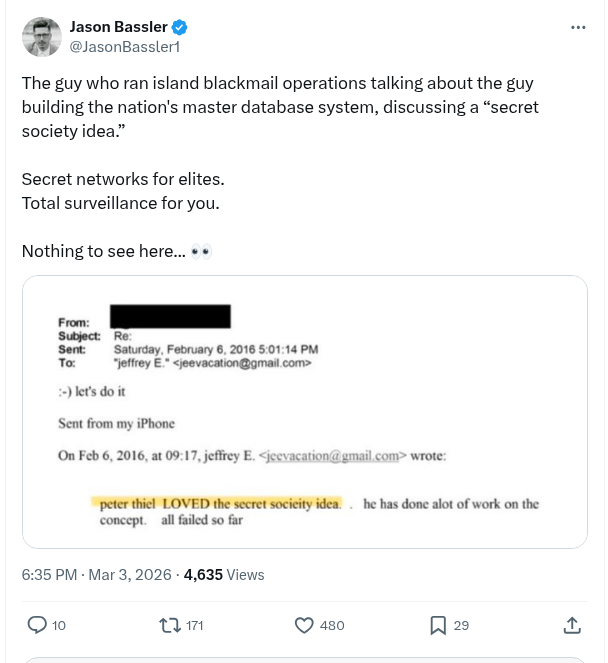The width and height of the screenshot is (608, 663).
Task: Open Jason Bassler's profile avatar
Action: [41, 37]
